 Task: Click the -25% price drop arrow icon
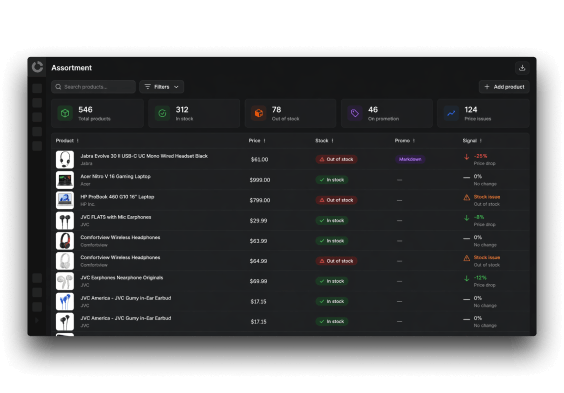tap(467, 157)
